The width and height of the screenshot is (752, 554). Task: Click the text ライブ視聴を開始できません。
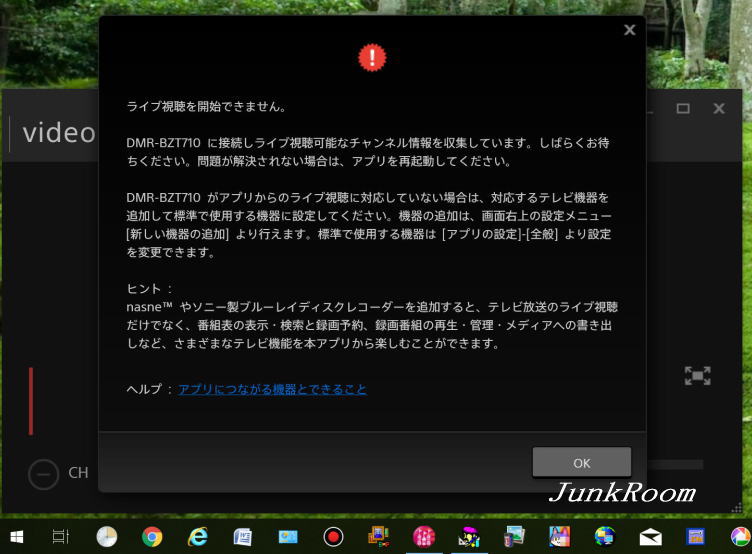pyautogui.click(x=206, y=106)
